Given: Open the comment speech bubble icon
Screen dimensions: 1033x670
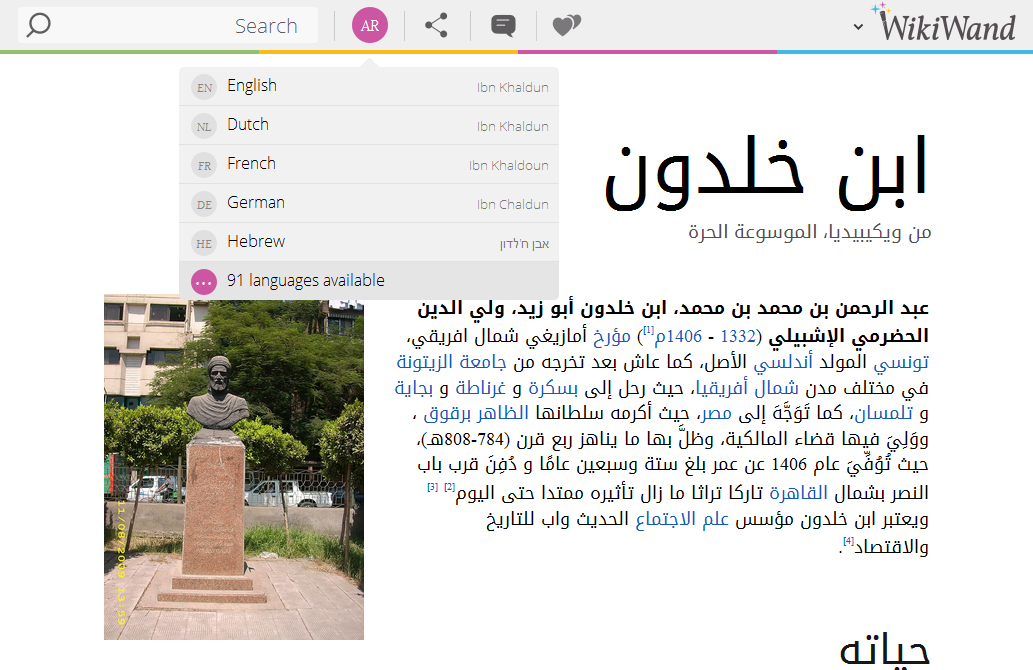Looking at the screenshot, I should pyautogui.click(x=503, y=25).
